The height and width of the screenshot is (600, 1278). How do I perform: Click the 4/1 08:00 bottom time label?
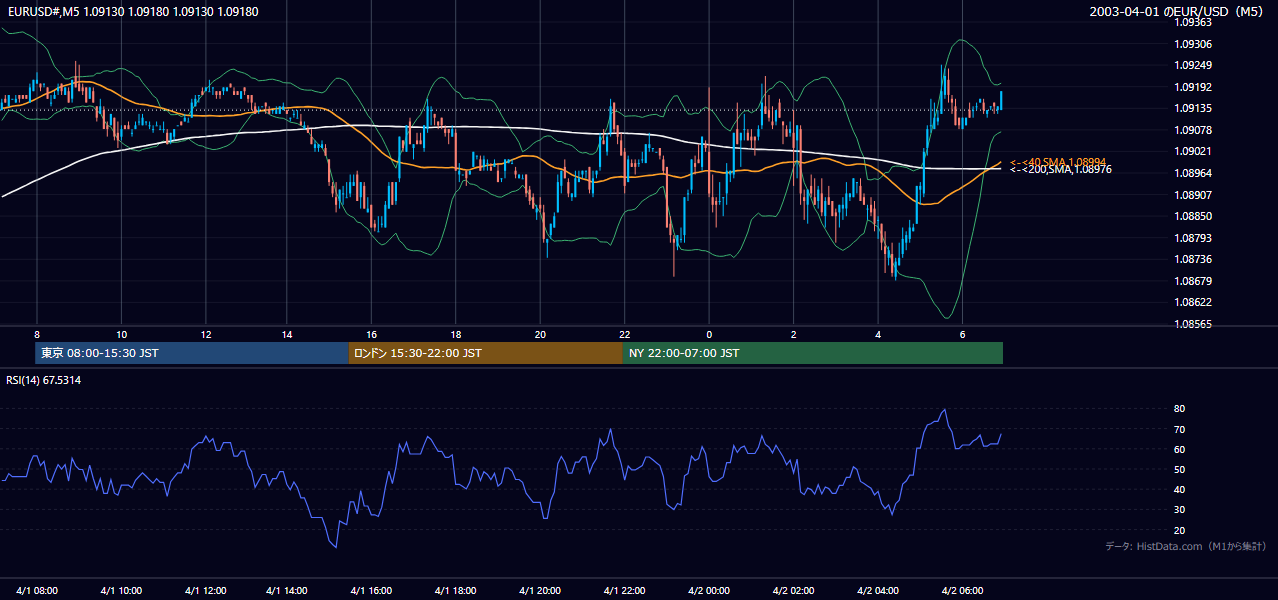click(37, 590)
